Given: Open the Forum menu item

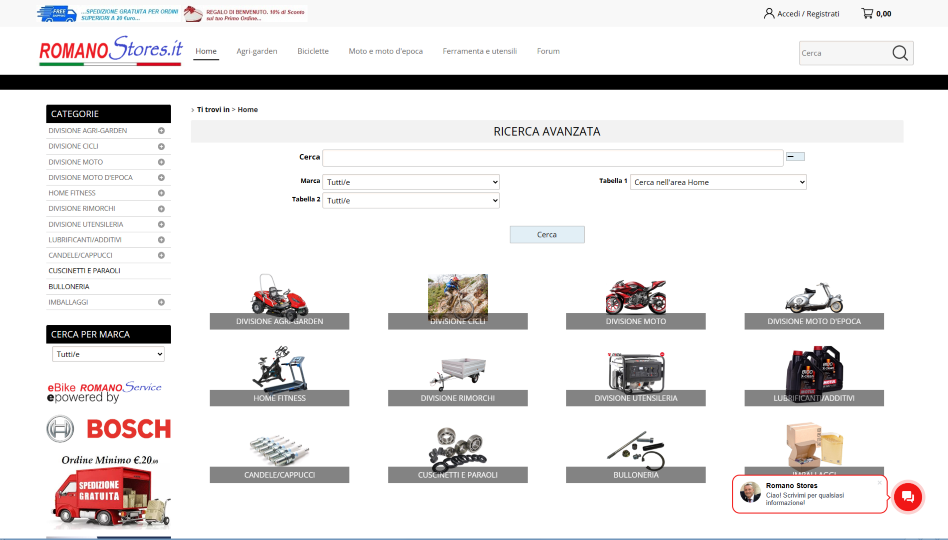Looking at the screenshot, I should [x=548, y=51].
